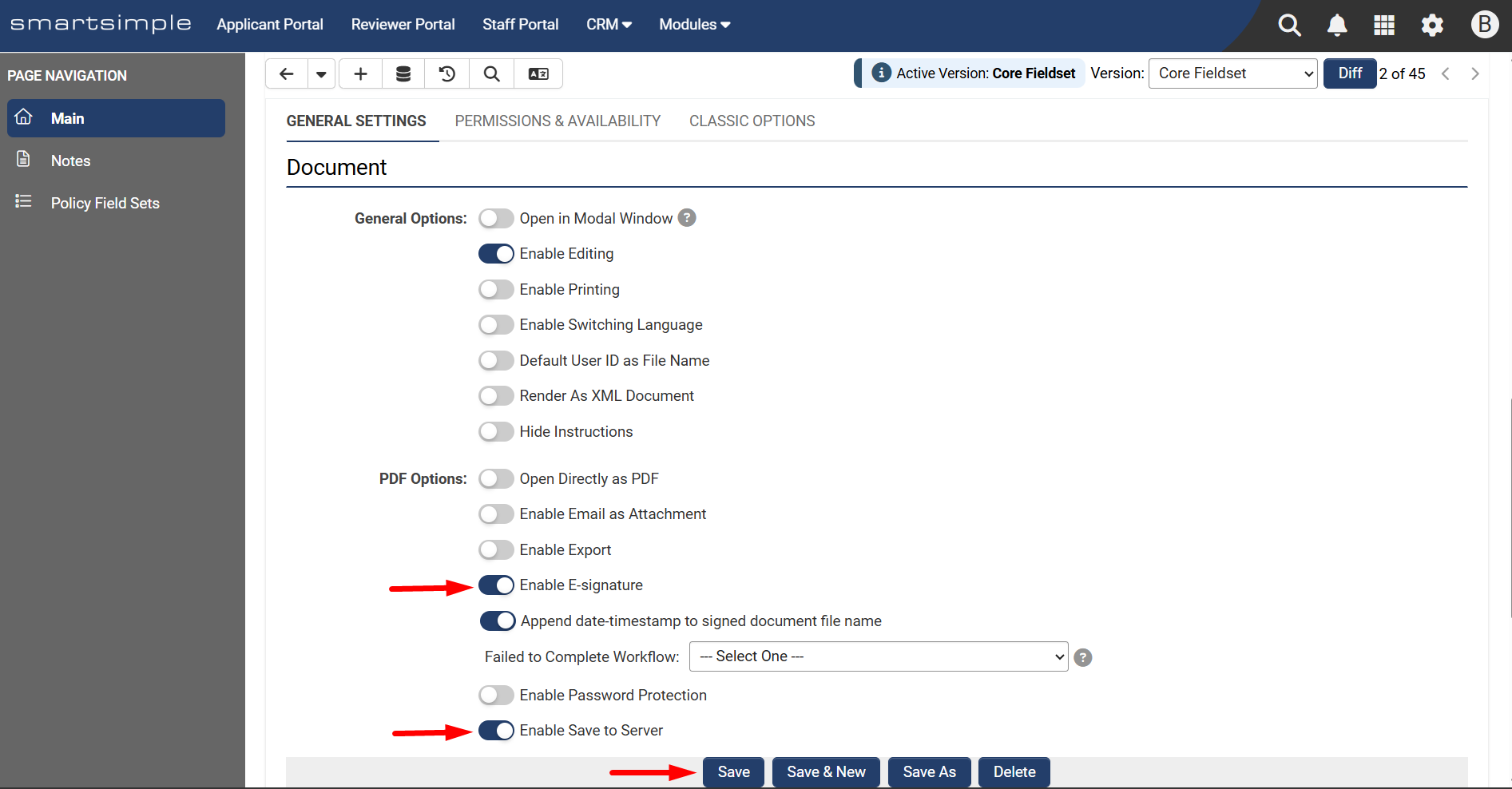1512x789 pixels.
Task: Open the version history icon
Action: 447,73
